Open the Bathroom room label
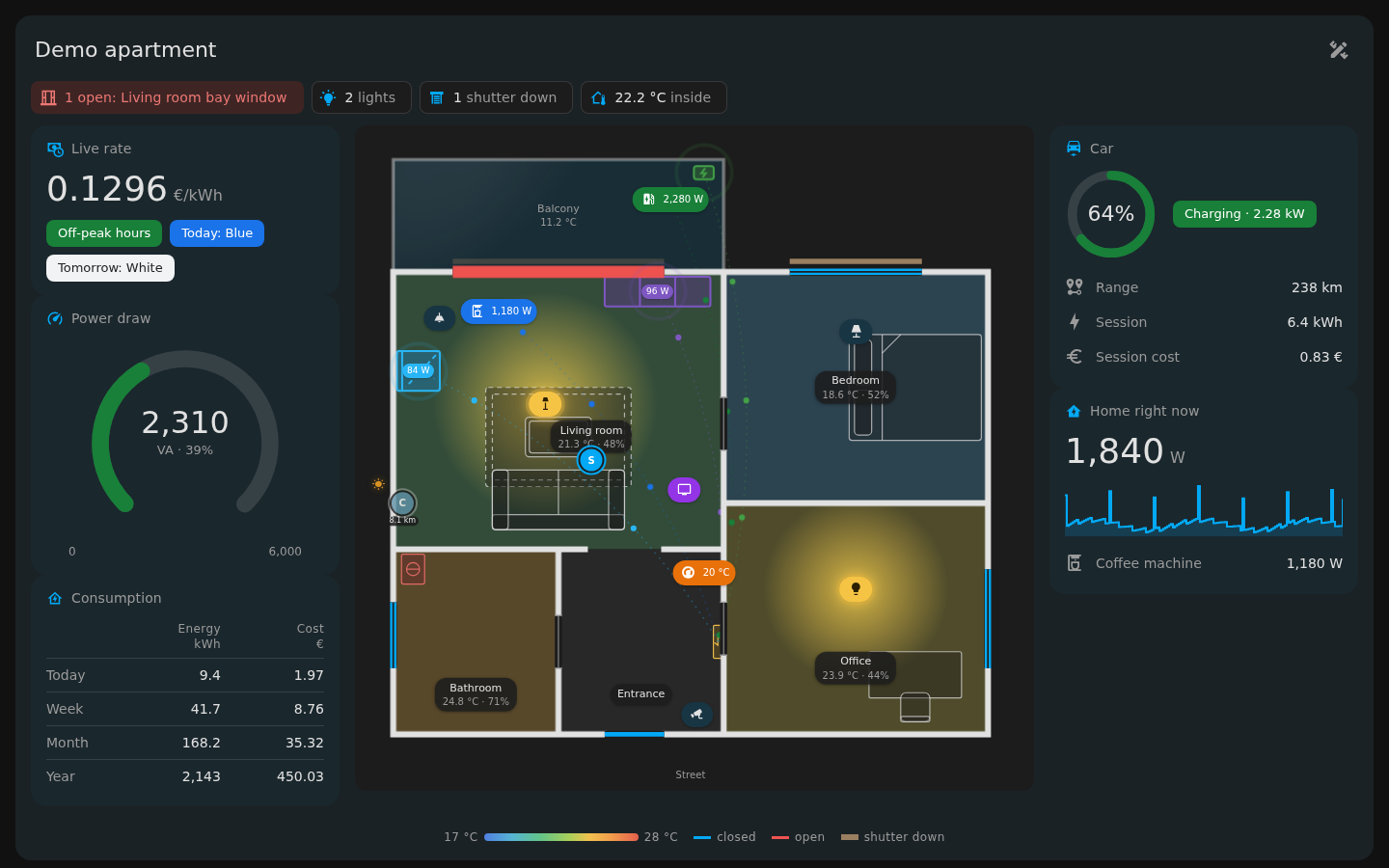1389x868 pixels. [476, 694]
